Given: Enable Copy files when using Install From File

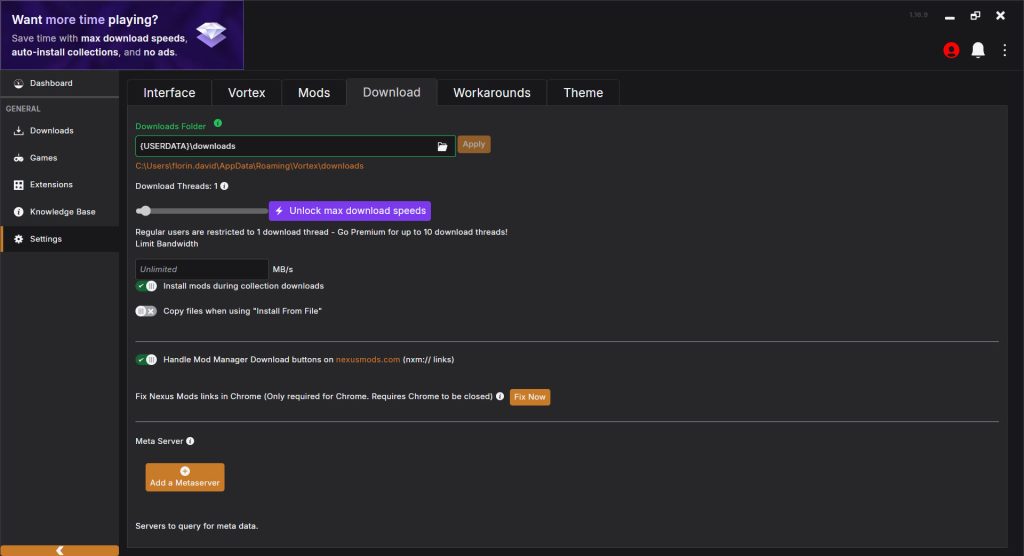Looking at the screenshot, I should coord(146,311).
